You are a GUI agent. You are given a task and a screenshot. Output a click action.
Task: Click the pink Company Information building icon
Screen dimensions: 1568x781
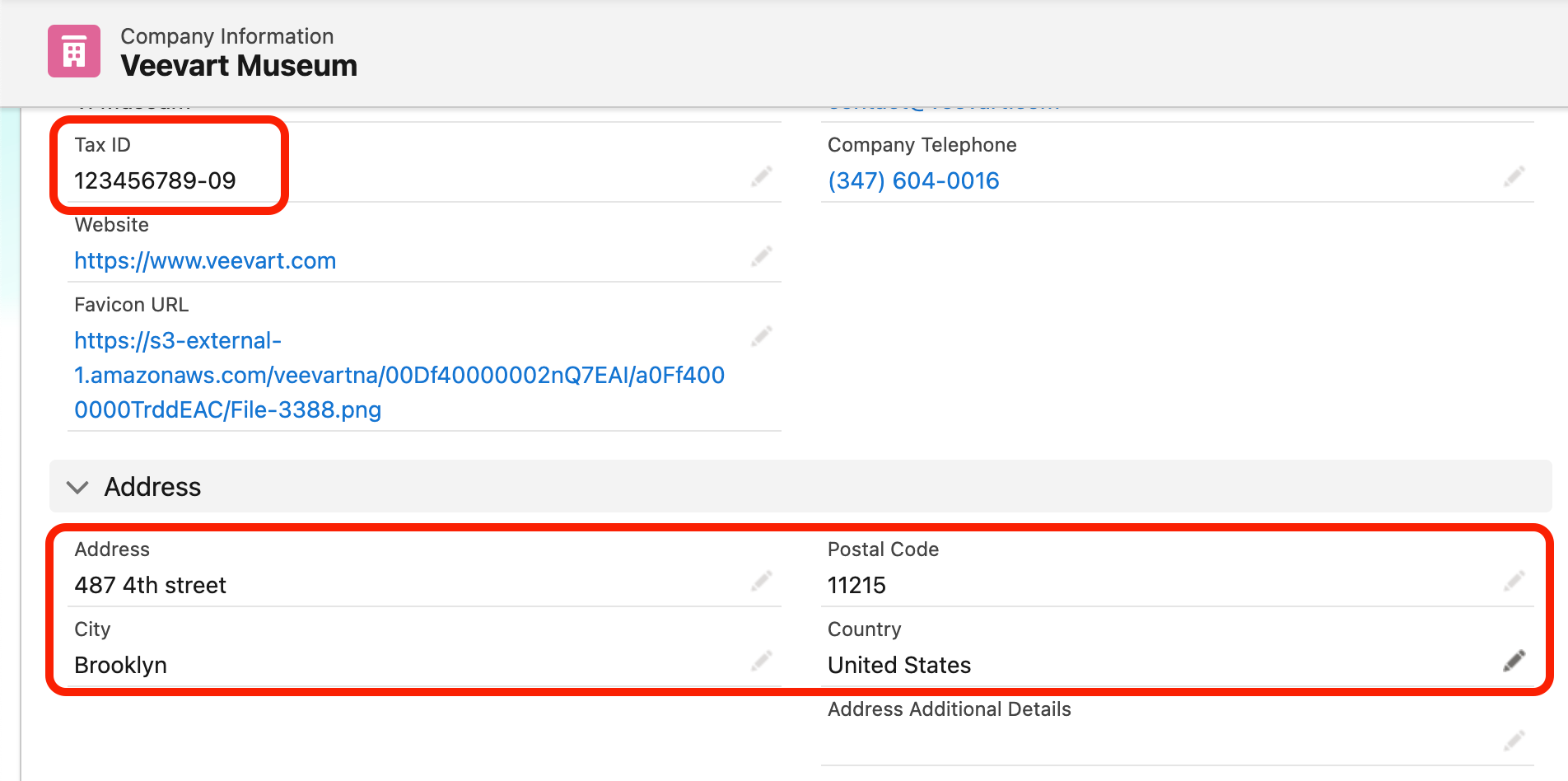pyautogui.click(x=73, y=50)
